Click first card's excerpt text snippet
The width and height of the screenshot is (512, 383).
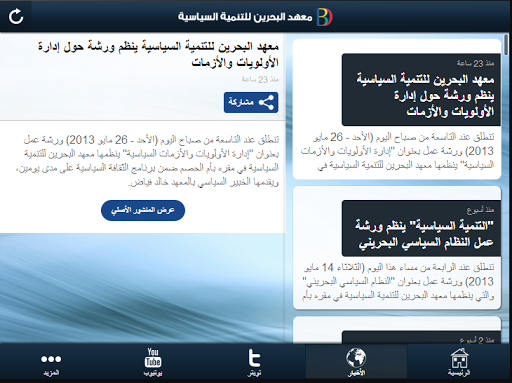coord(397,151)
